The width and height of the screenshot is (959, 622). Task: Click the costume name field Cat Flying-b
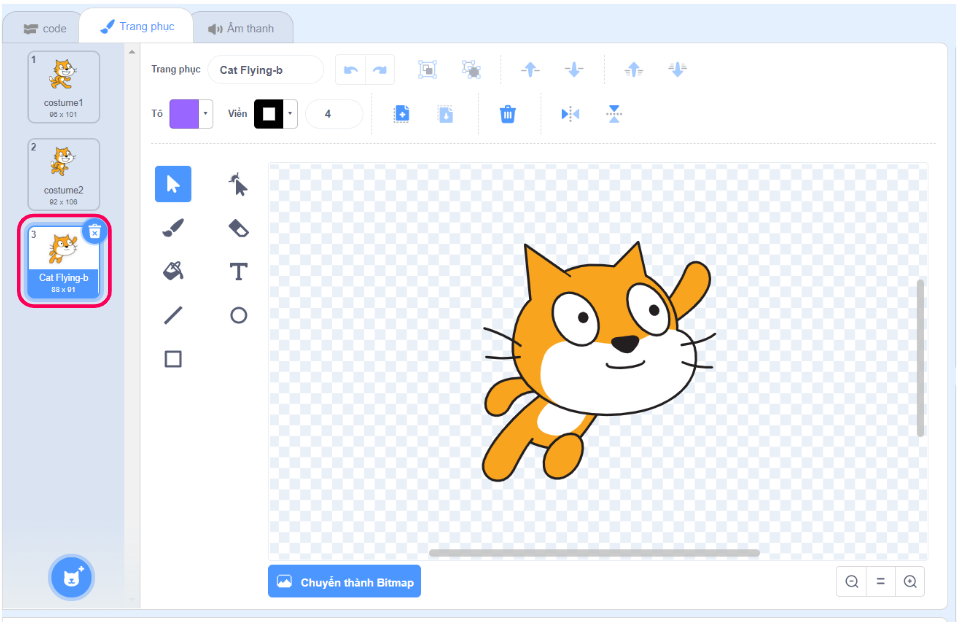click(265, 70)
